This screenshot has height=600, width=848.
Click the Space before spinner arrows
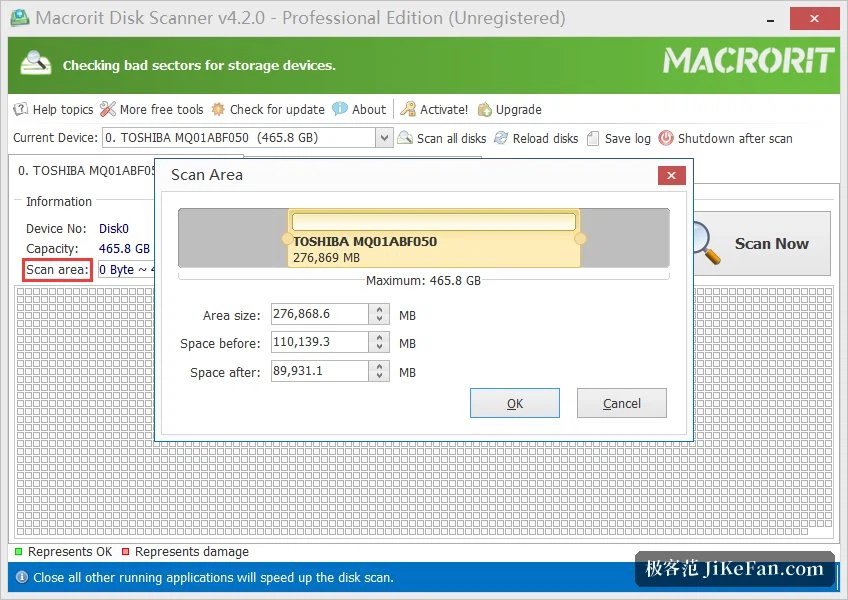pyautogui.click(x=379, y=342)
